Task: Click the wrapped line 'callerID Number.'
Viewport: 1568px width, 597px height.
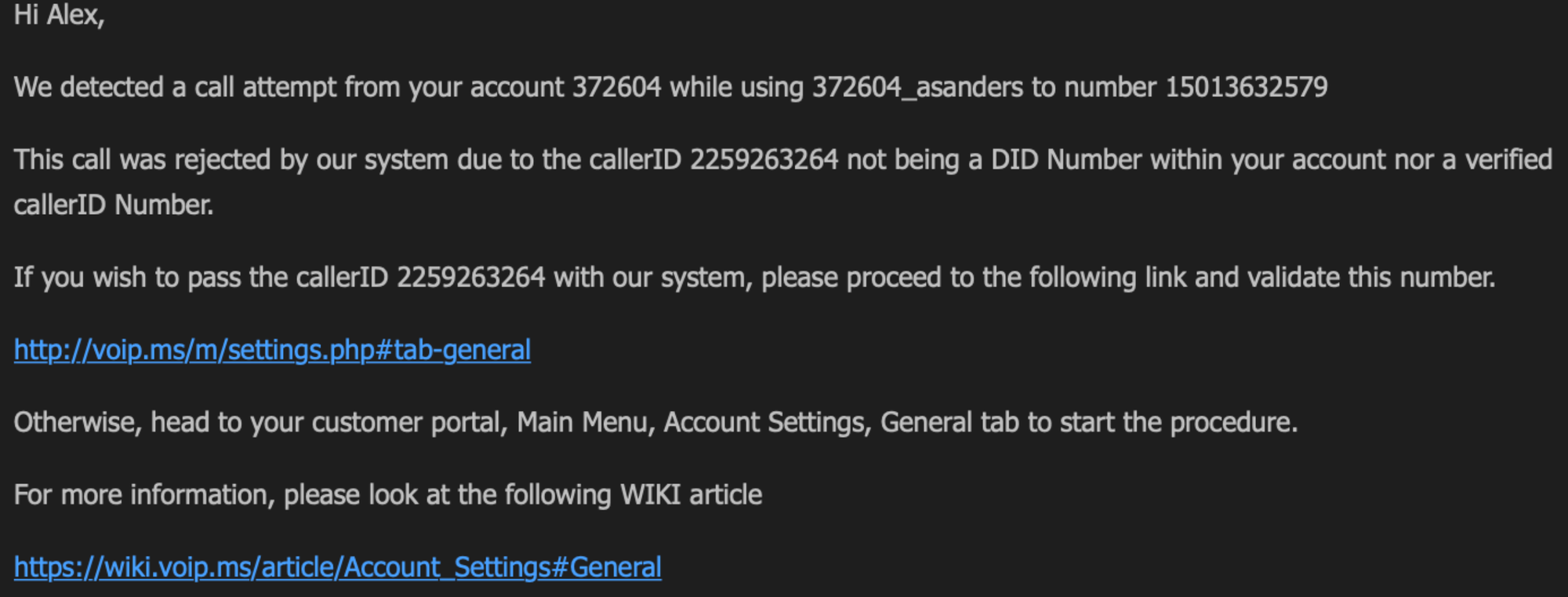Action: click(114, 206)
